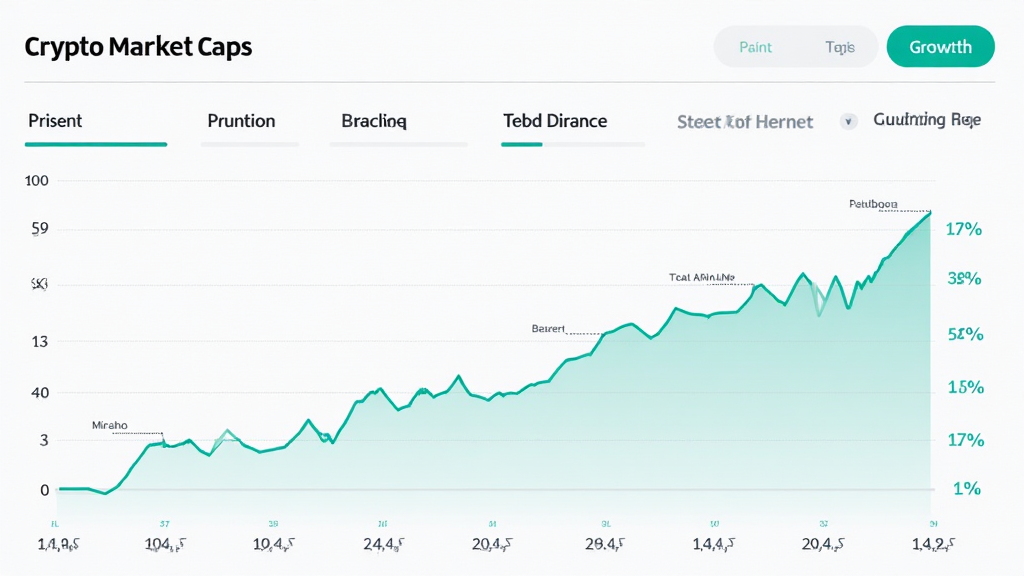The image size is (1024, 576).
Task: Open the Prisent tab
Action: click(56, 121)
